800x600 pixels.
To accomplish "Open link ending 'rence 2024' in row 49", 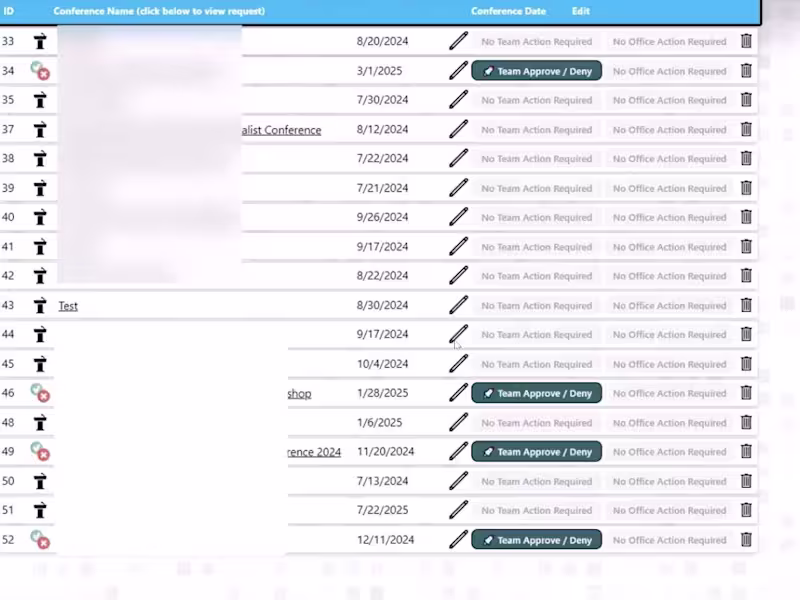I will 314,452.
